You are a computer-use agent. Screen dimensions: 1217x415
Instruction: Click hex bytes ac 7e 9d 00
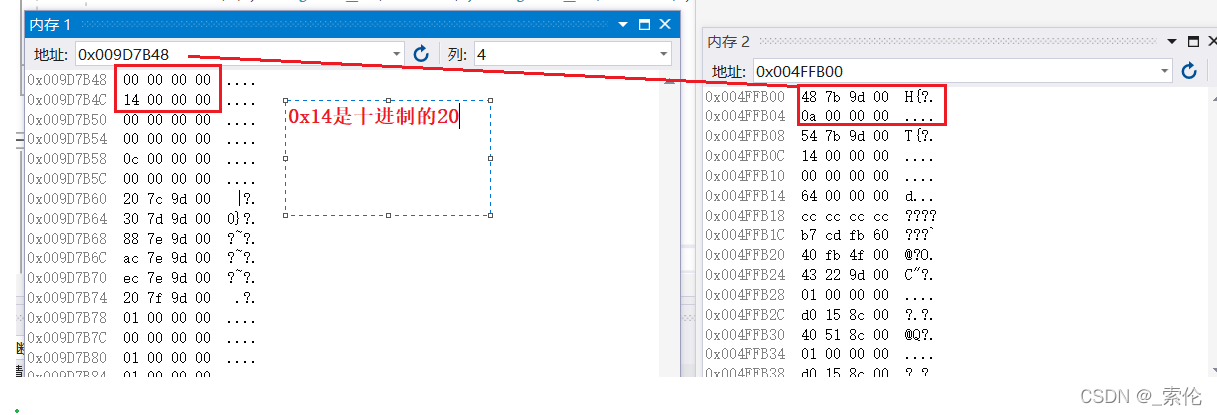(x=167, y=258)
